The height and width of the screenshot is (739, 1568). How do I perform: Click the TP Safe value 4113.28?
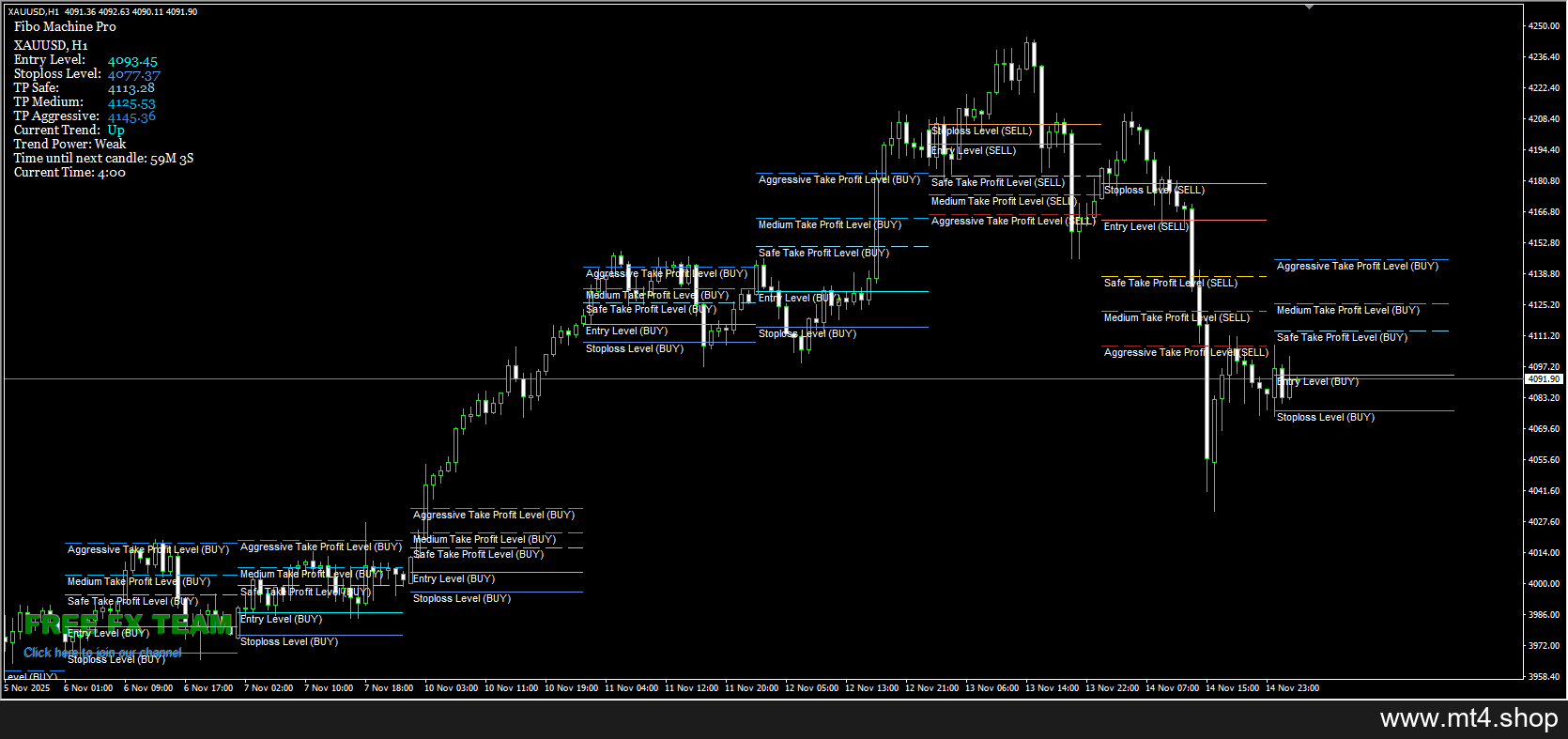tap(131, 88)
